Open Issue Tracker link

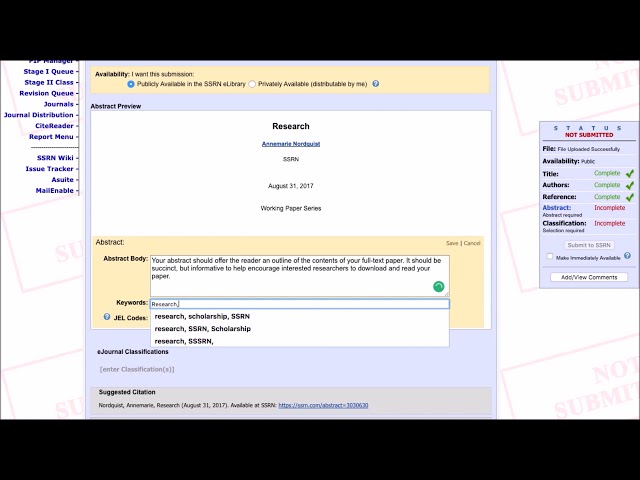click(49, 169)
